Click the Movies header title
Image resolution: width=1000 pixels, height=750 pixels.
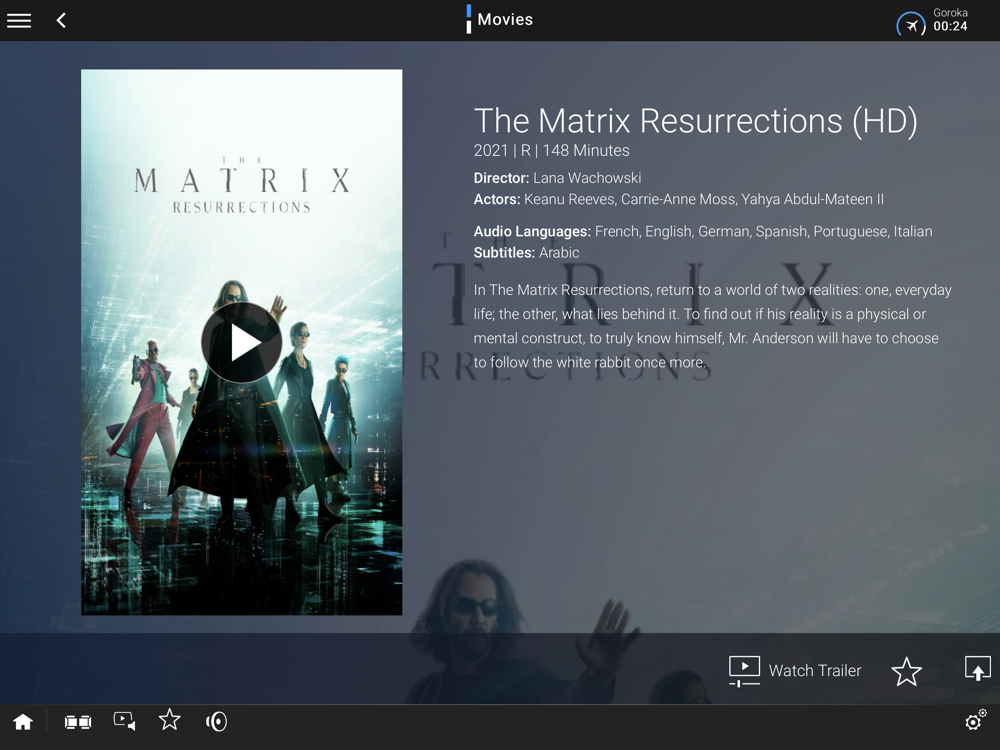(505, 20)
